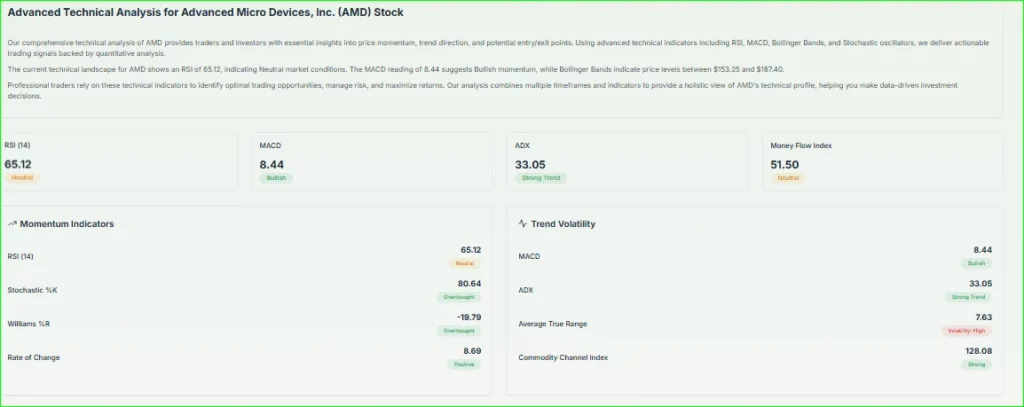Click the Average True Range label

click(x=553, y=323)
